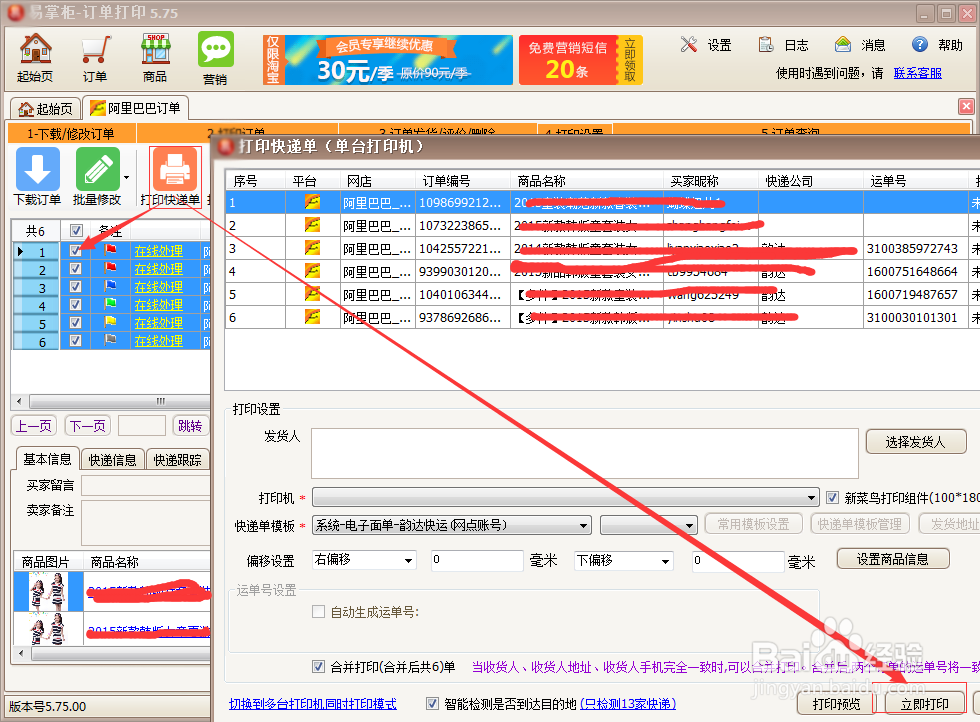Screen dimensions: 980x722
Task: Click 选择发货人 button
Action: click(x=916, y=442)
